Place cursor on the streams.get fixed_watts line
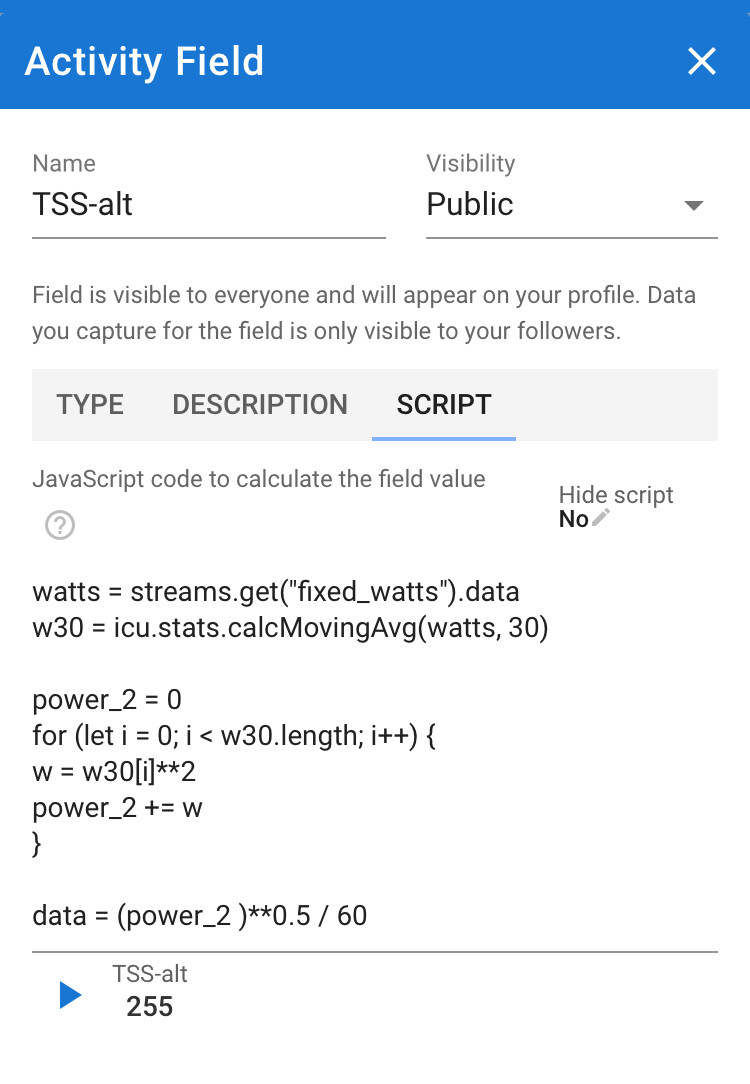 pyautogui.click(x=276, y=592)
